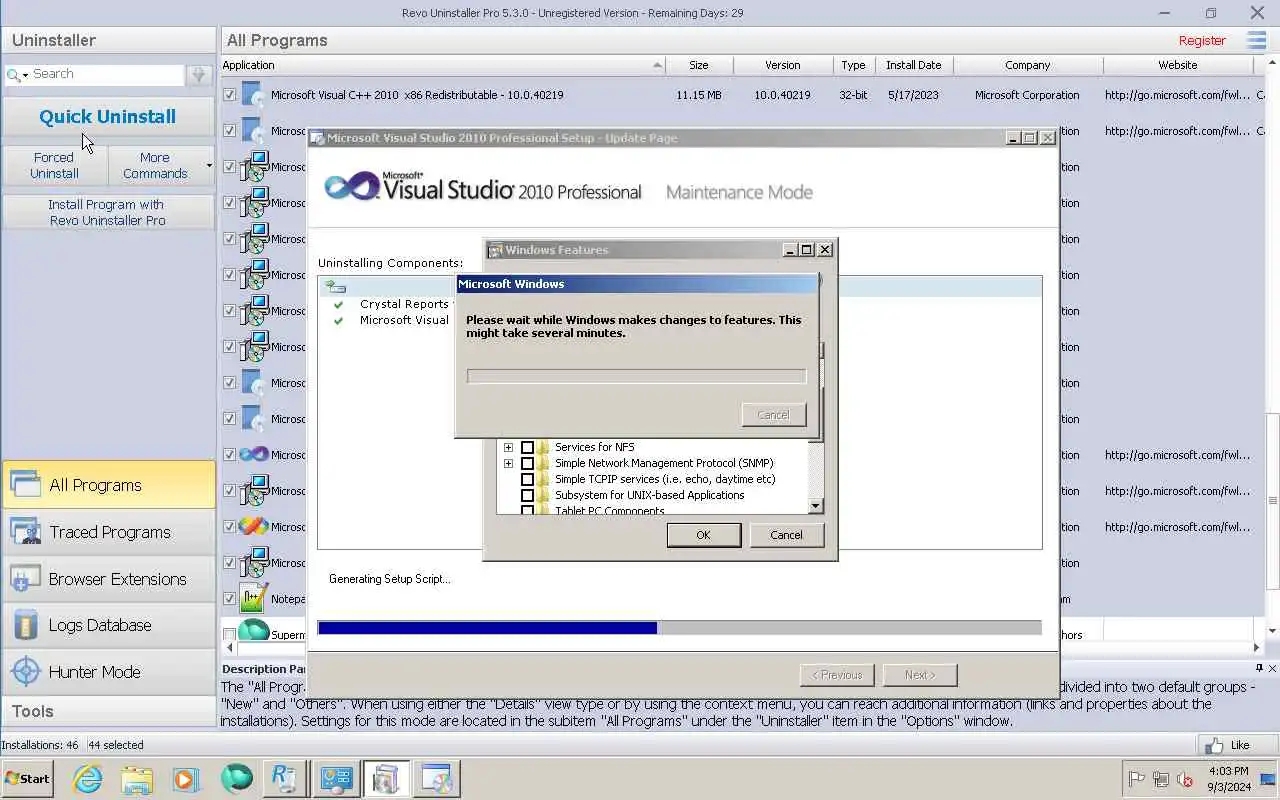Open the taskbar clock showing 4:03 PM
1280x800 pixels.
(x=1228, y=778)
